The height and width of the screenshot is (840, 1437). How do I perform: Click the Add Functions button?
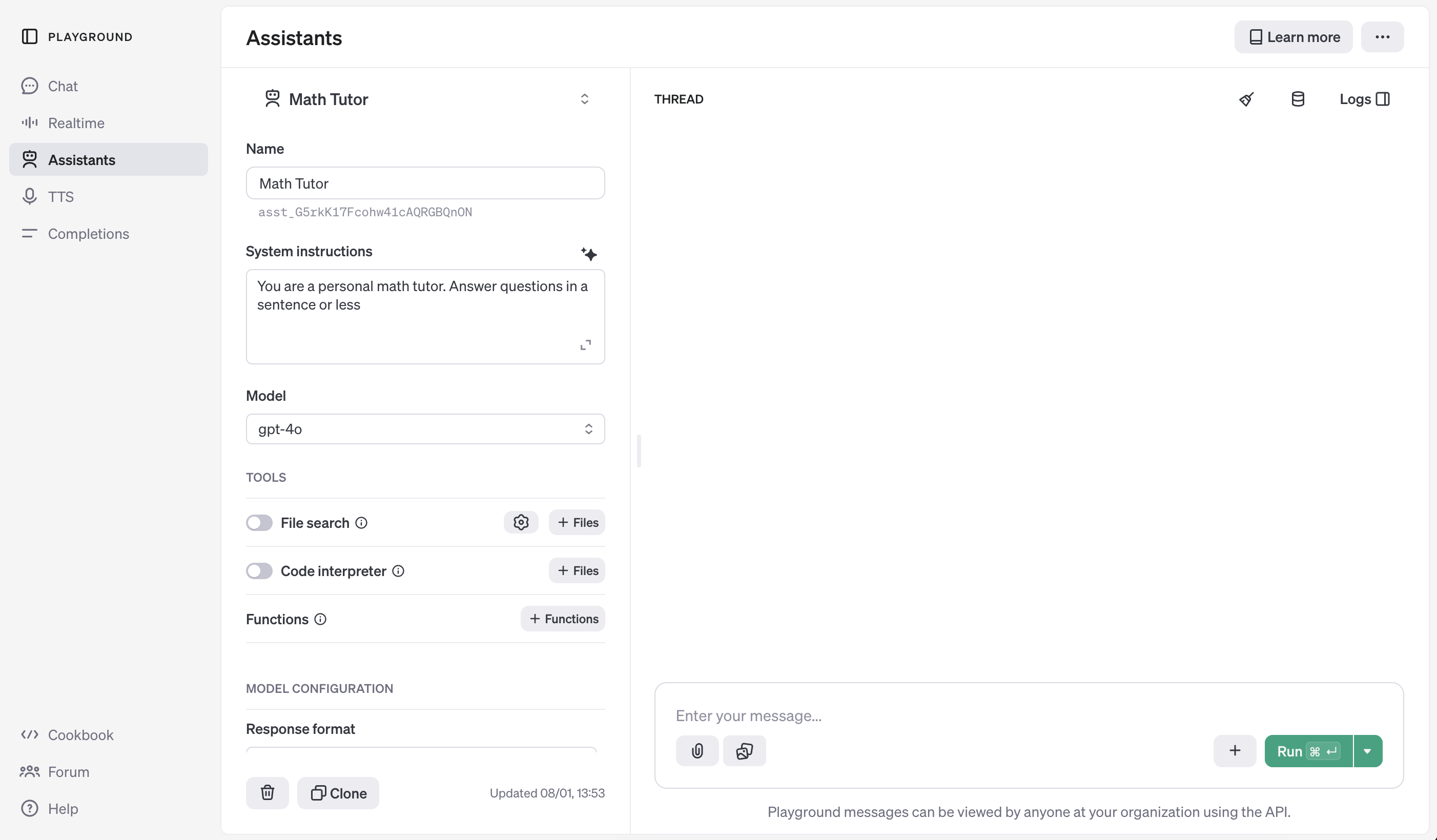(x=562, y=618)
